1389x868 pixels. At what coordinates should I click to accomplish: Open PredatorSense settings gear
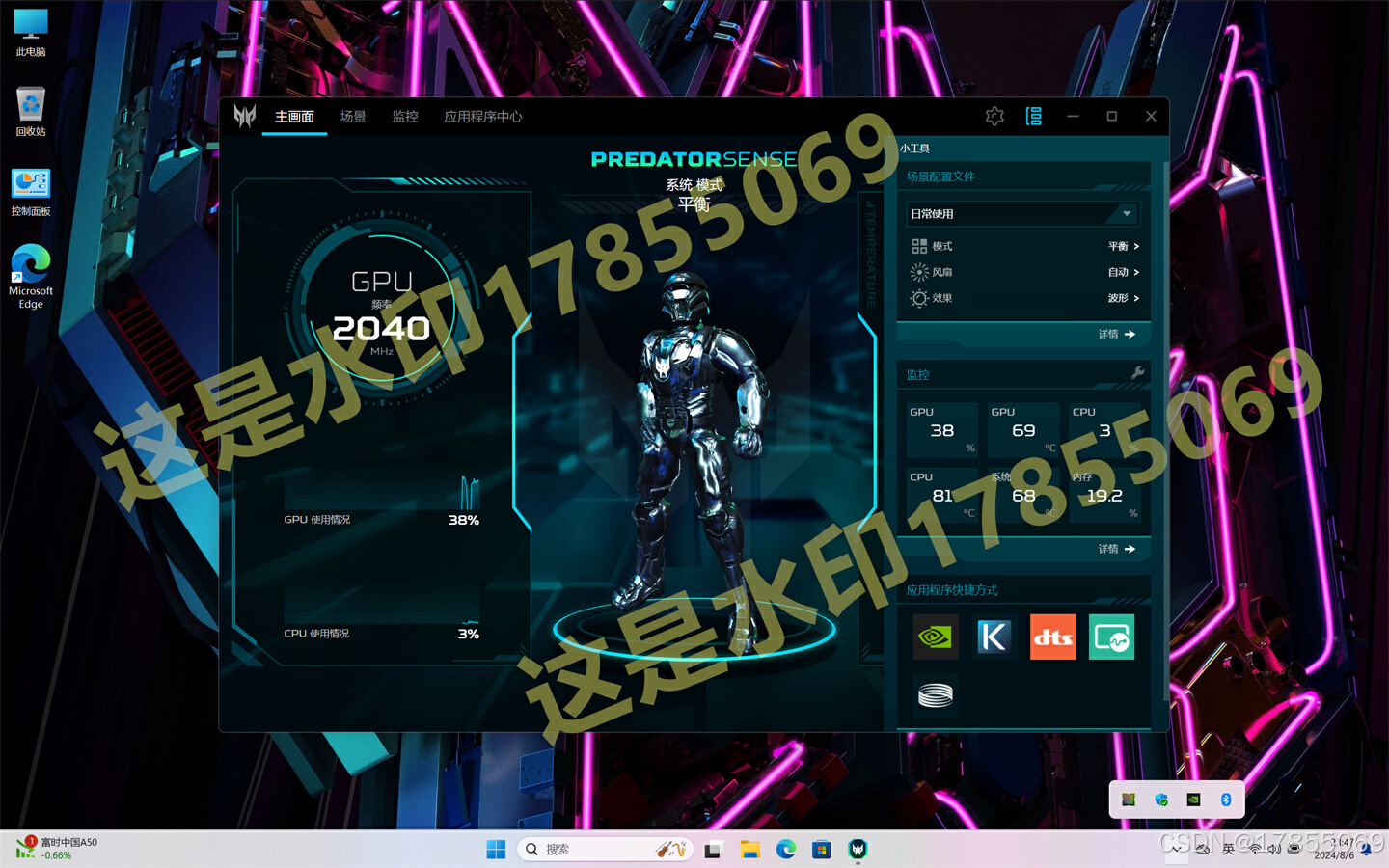click(995, 117)
